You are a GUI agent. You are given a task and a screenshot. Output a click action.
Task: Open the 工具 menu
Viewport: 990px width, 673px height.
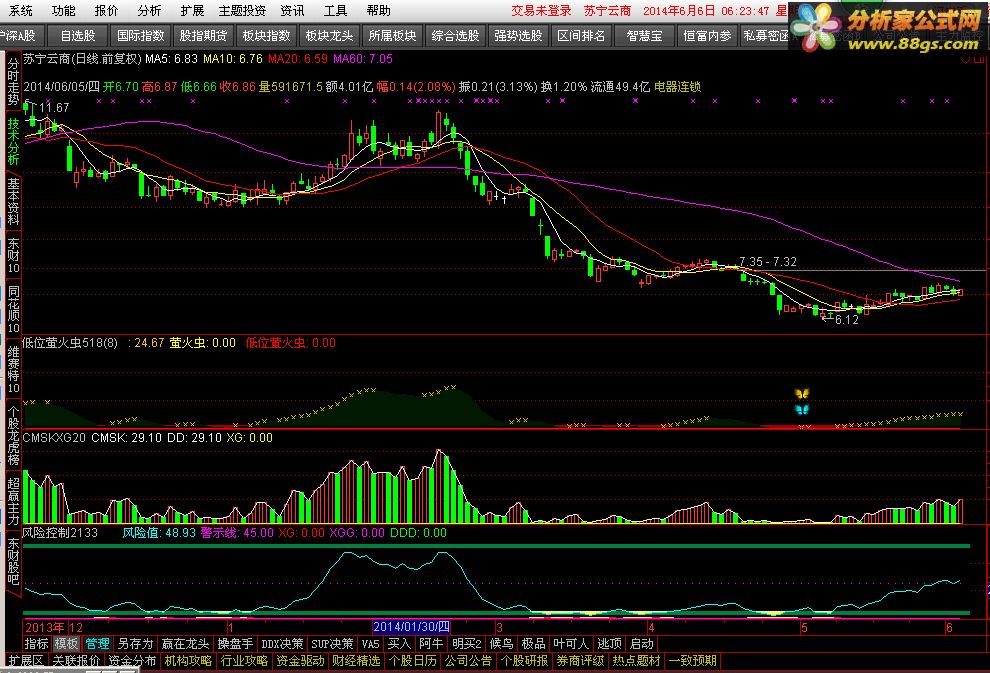(335, 11)
